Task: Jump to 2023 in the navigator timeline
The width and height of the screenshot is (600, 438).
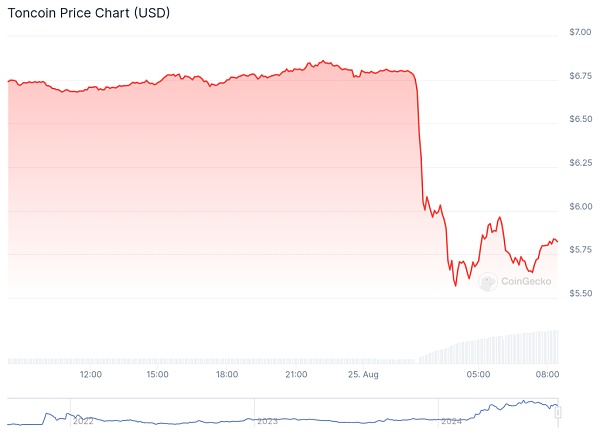Action: [x=267, y=422]
